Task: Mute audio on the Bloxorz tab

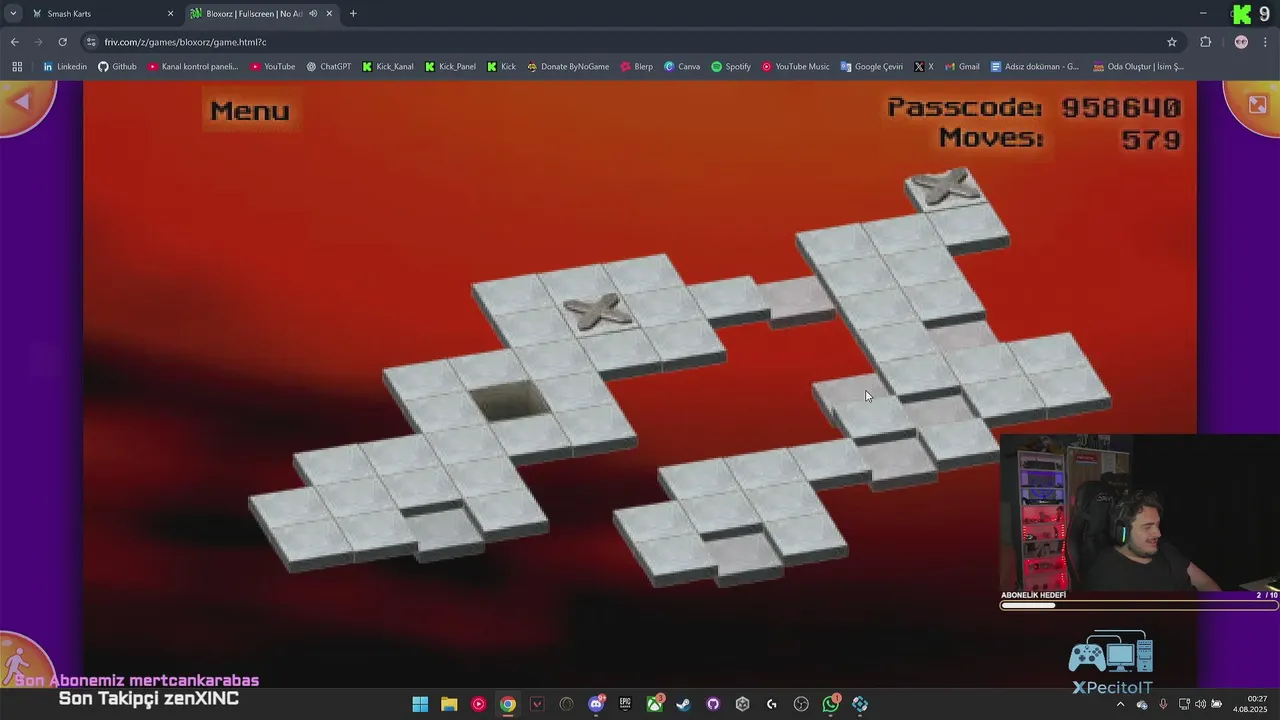Action: tap(313, 14)
